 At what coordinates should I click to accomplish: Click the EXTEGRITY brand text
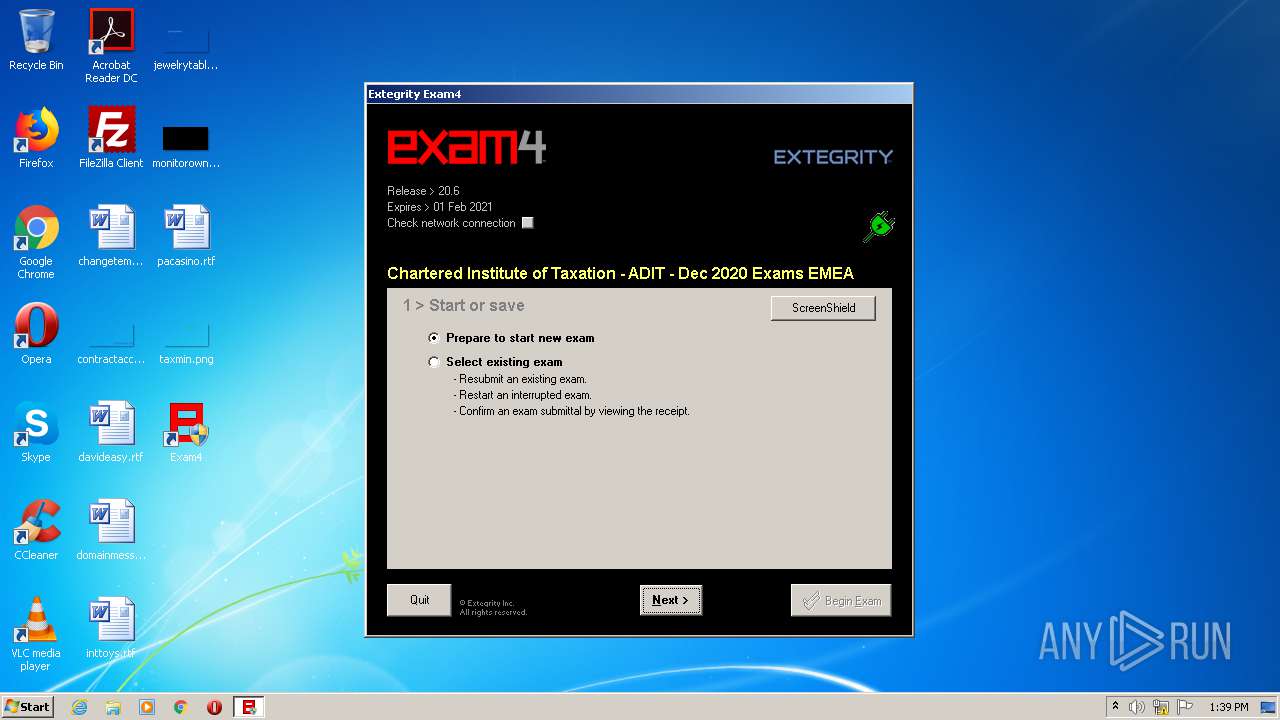[x=833, y=157]
